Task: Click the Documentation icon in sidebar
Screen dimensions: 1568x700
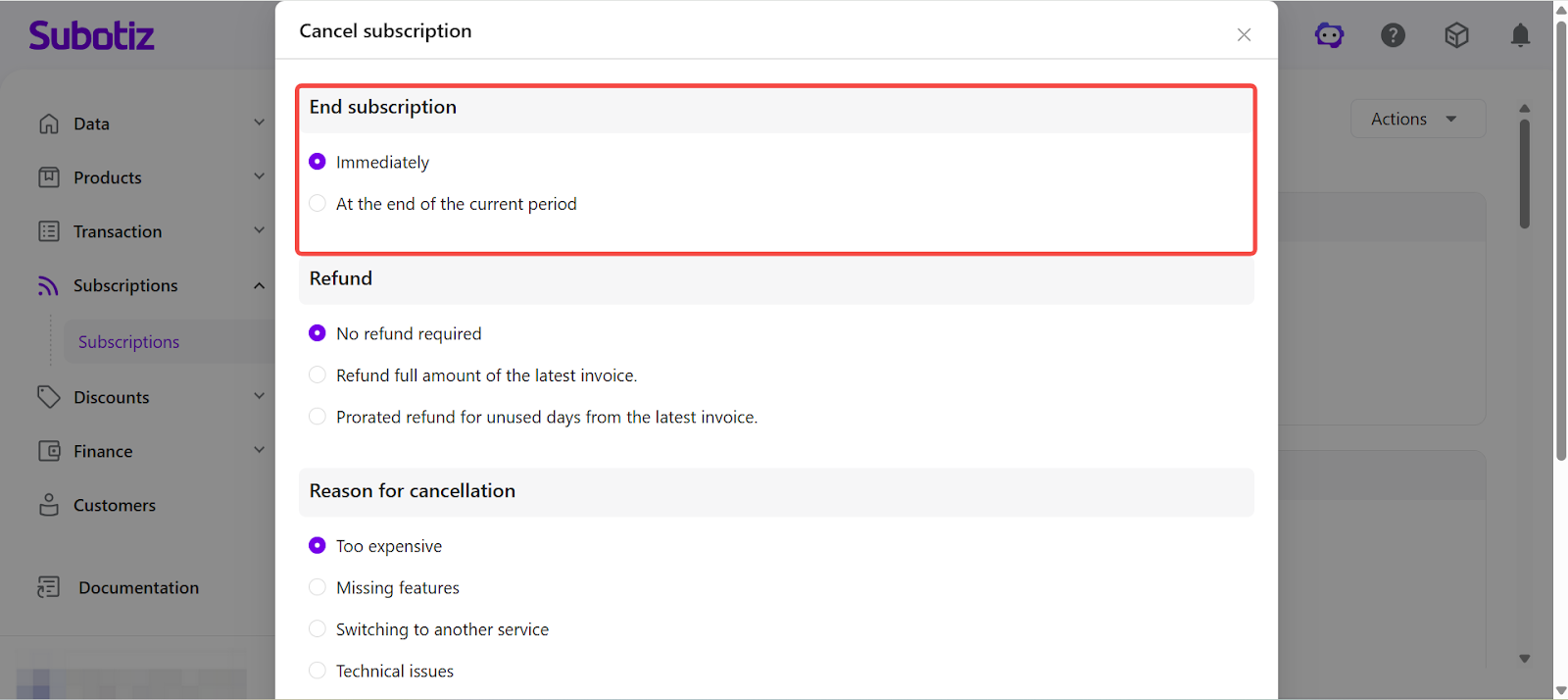Action: pyautogui.click(x=49, y=587)
